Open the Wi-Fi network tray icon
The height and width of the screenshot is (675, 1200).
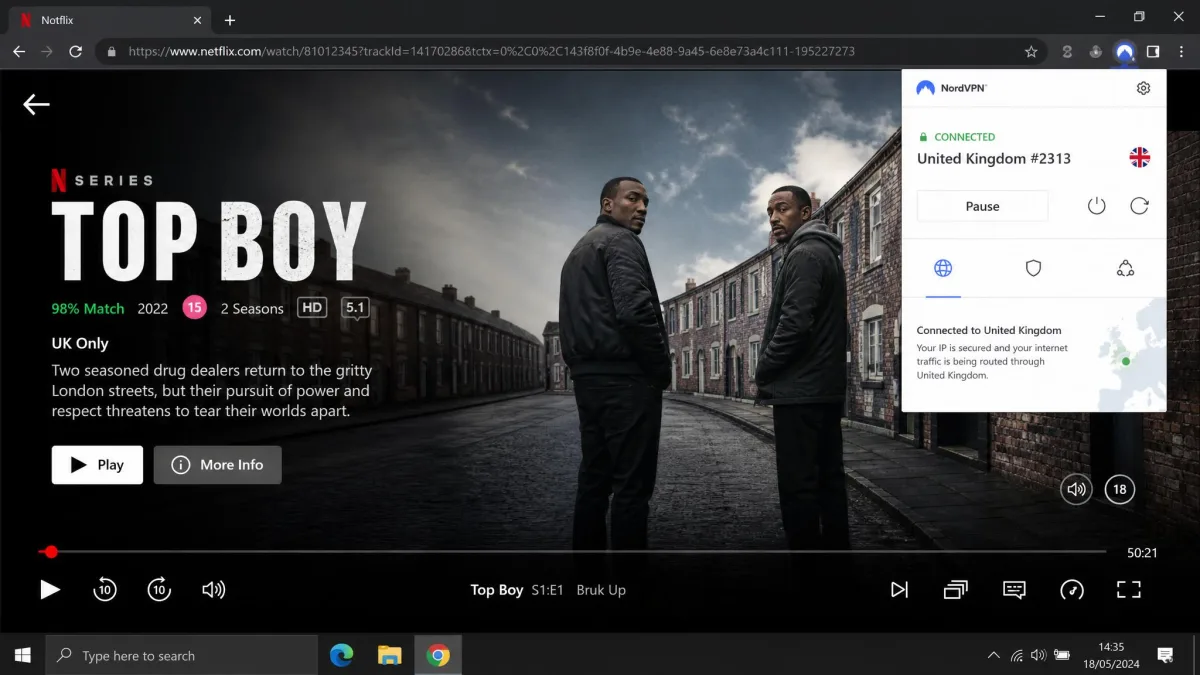[x=1017, y=656]
